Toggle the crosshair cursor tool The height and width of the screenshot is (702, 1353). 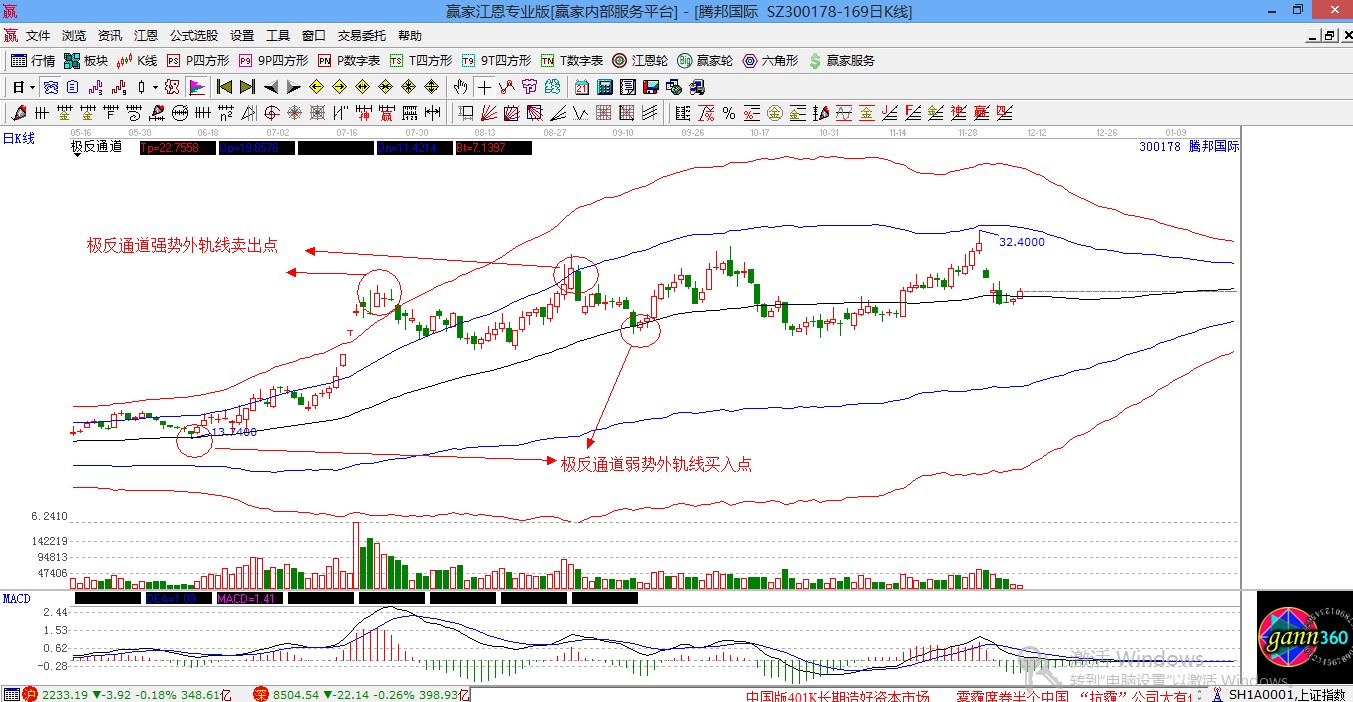484,87
